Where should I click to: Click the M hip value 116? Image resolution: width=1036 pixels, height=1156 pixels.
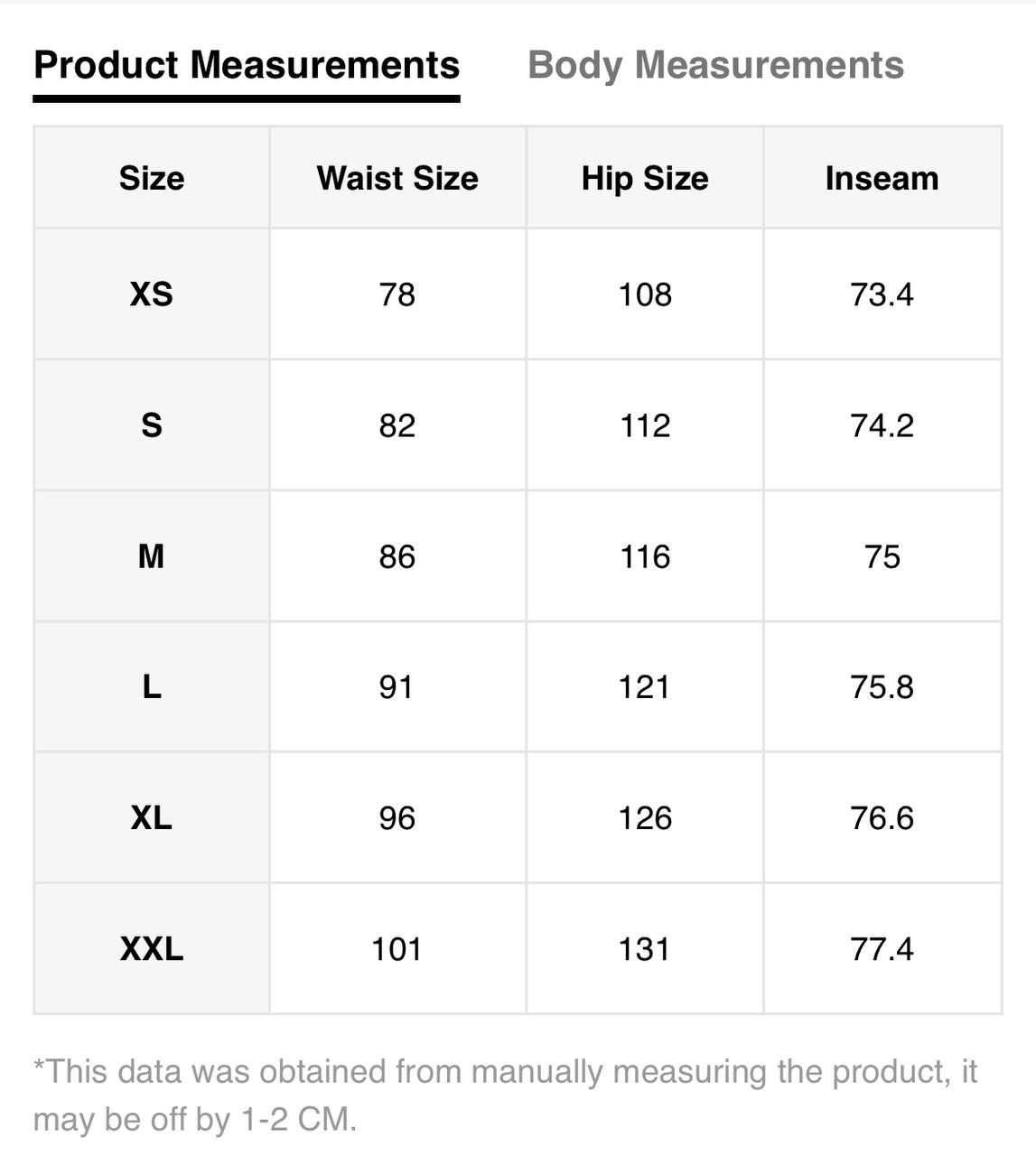point(645,556)
